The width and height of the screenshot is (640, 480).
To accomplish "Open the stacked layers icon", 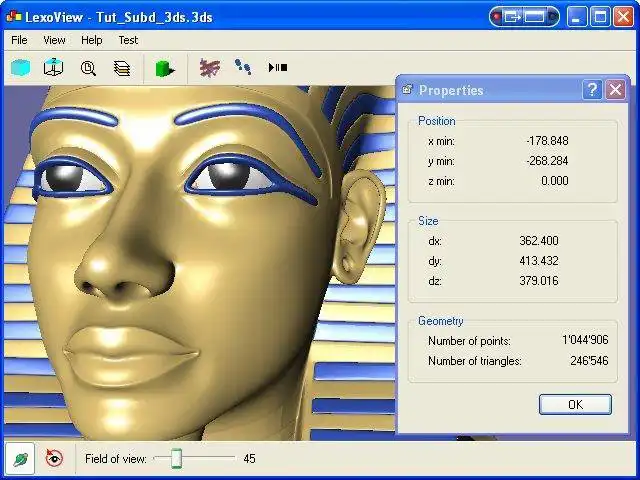I will [x=122, y=68].
